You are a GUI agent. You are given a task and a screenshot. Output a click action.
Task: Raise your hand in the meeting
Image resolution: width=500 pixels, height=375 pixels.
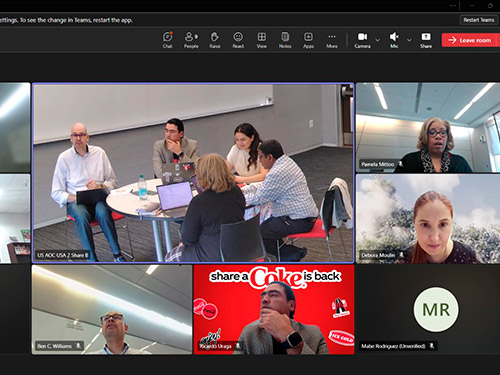click(x=215, y=40)
